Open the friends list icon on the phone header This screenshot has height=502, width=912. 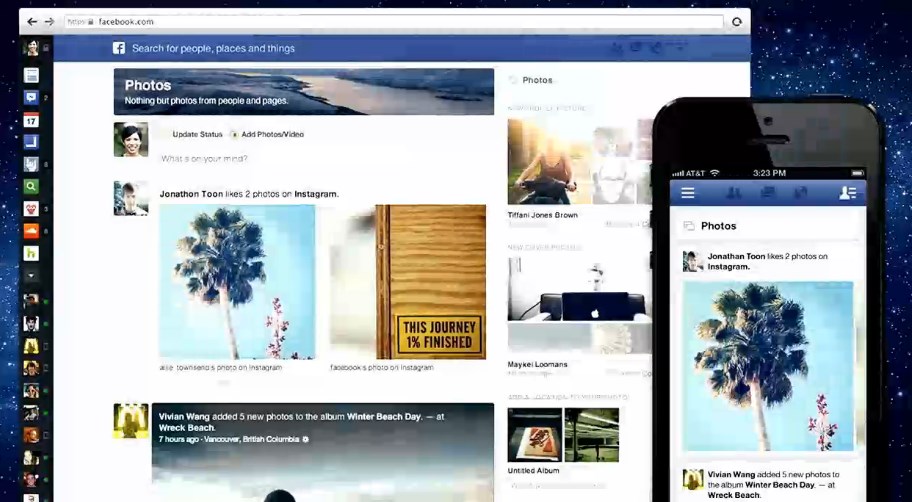pos(847,193)
